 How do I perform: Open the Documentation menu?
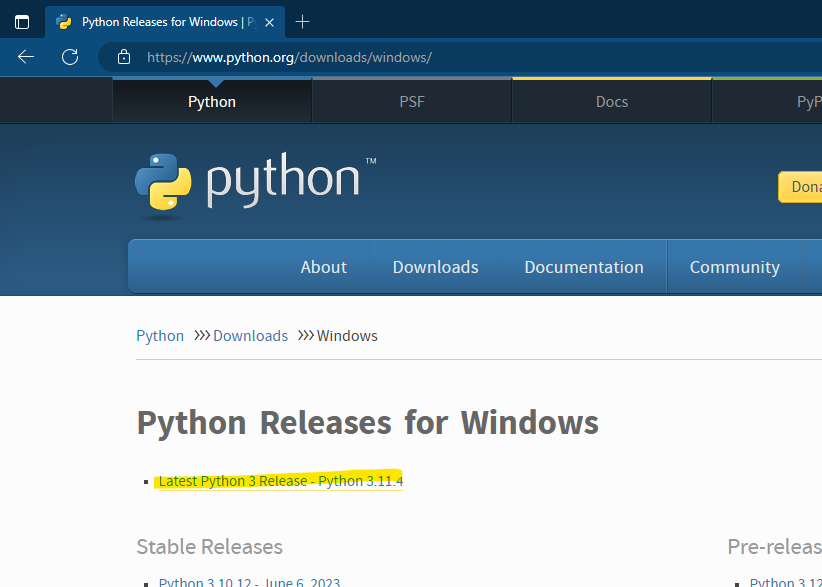tap(583, 267)
